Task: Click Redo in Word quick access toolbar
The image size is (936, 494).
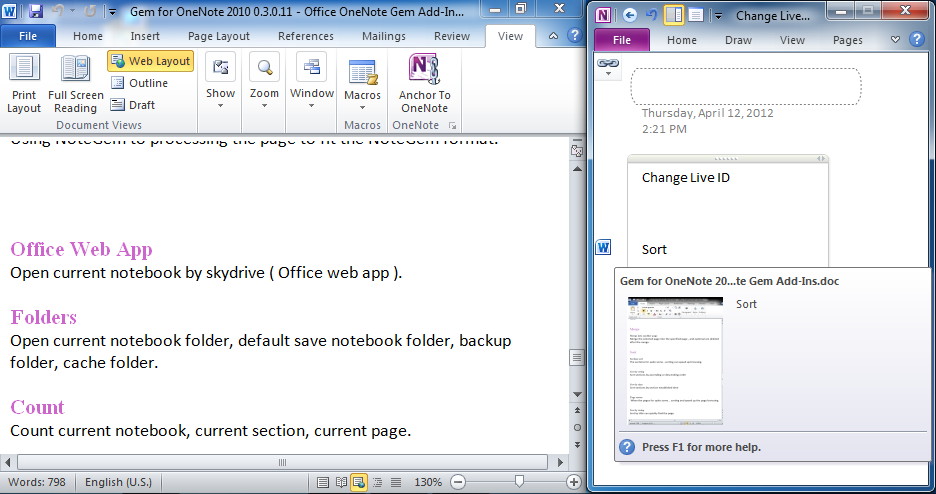Action: [x=90, y=11]
